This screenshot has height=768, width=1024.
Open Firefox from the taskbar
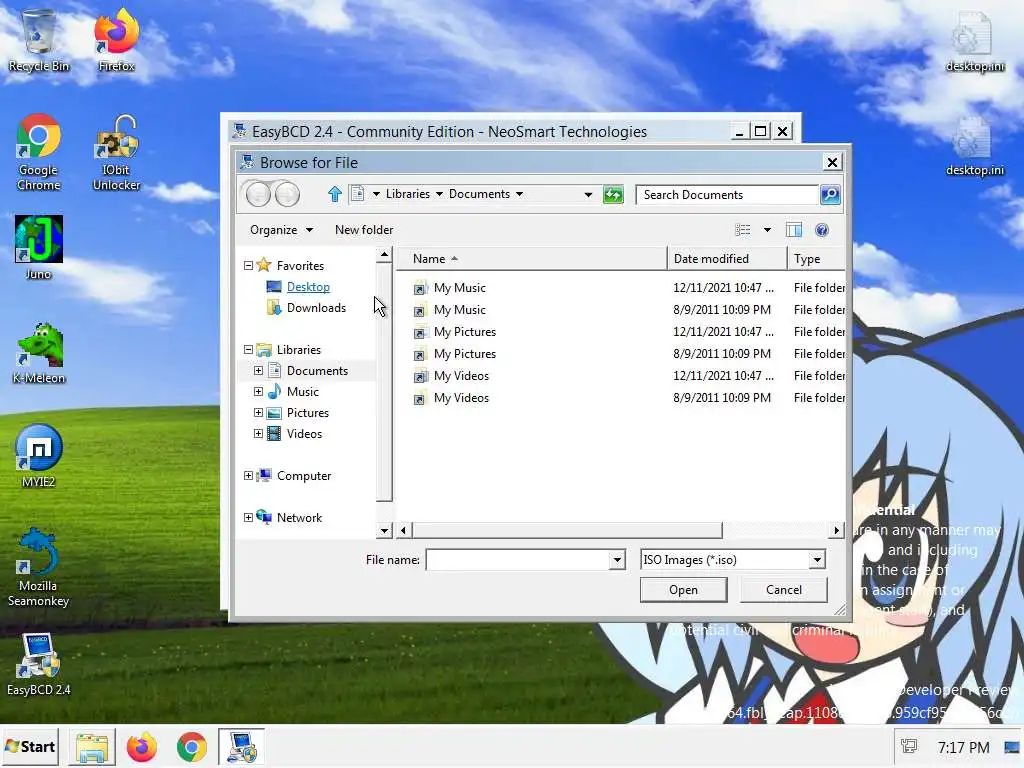point(142,747)
